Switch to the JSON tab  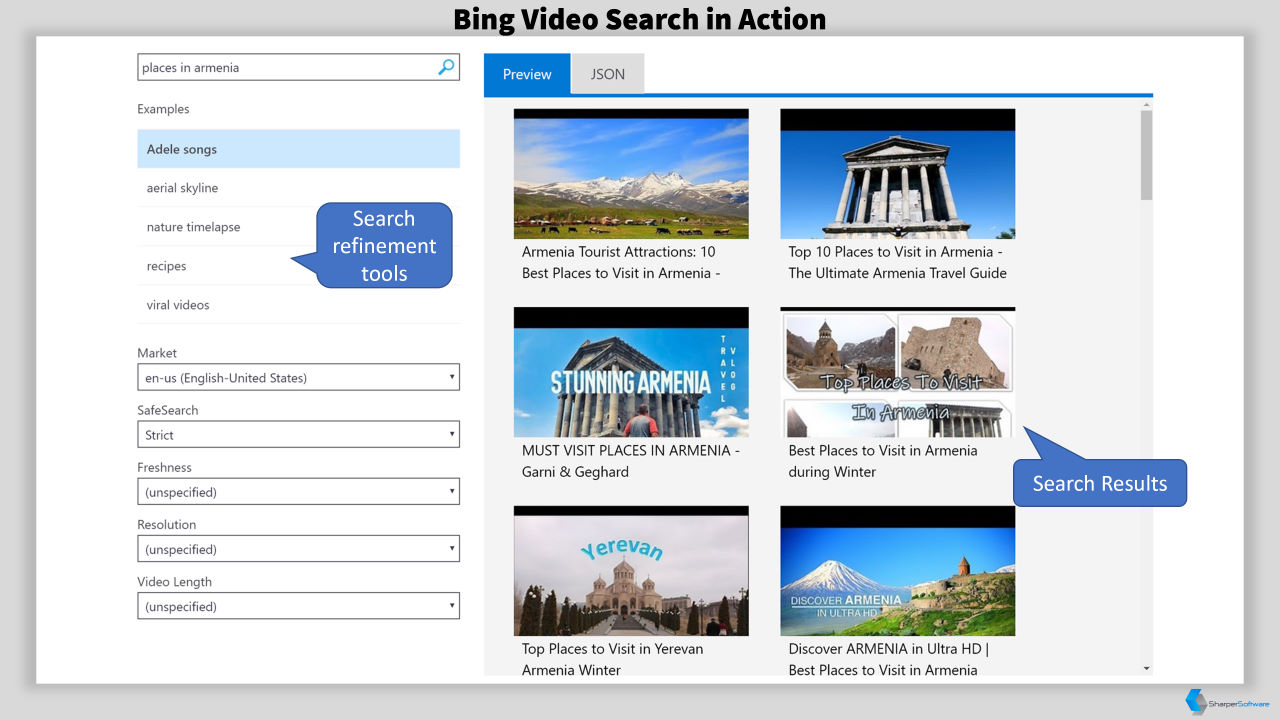[607, 74]
